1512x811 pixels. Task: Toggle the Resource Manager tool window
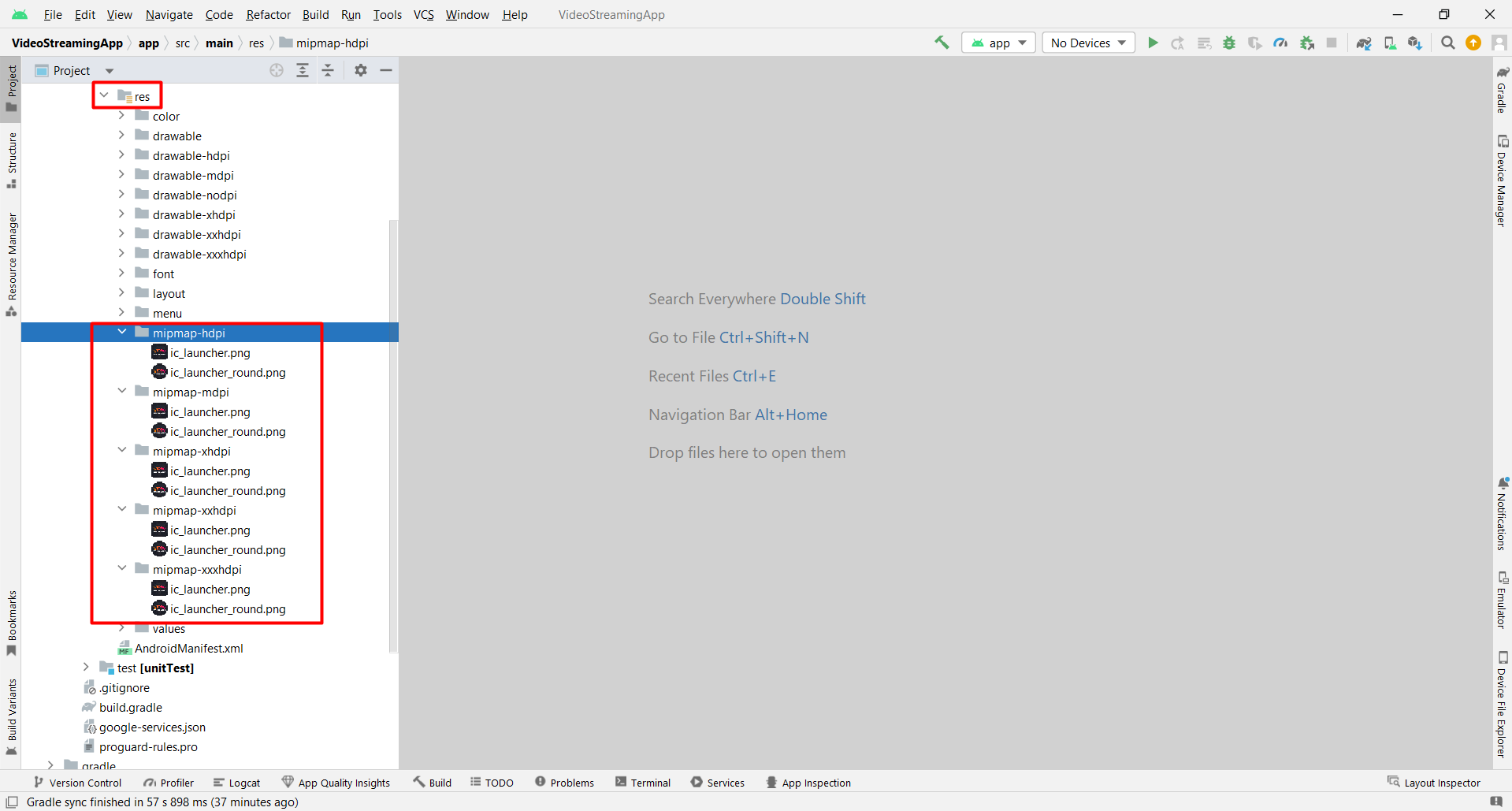(x=12, y=264)
